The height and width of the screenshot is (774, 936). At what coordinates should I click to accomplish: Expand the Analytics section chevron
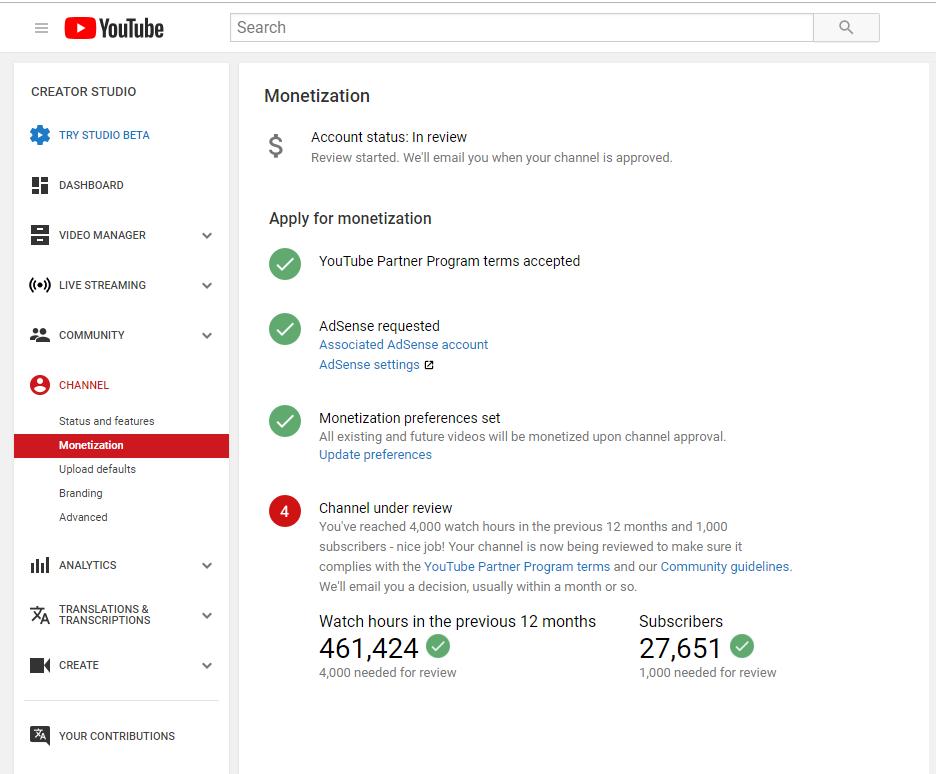(x=207, y=565)
